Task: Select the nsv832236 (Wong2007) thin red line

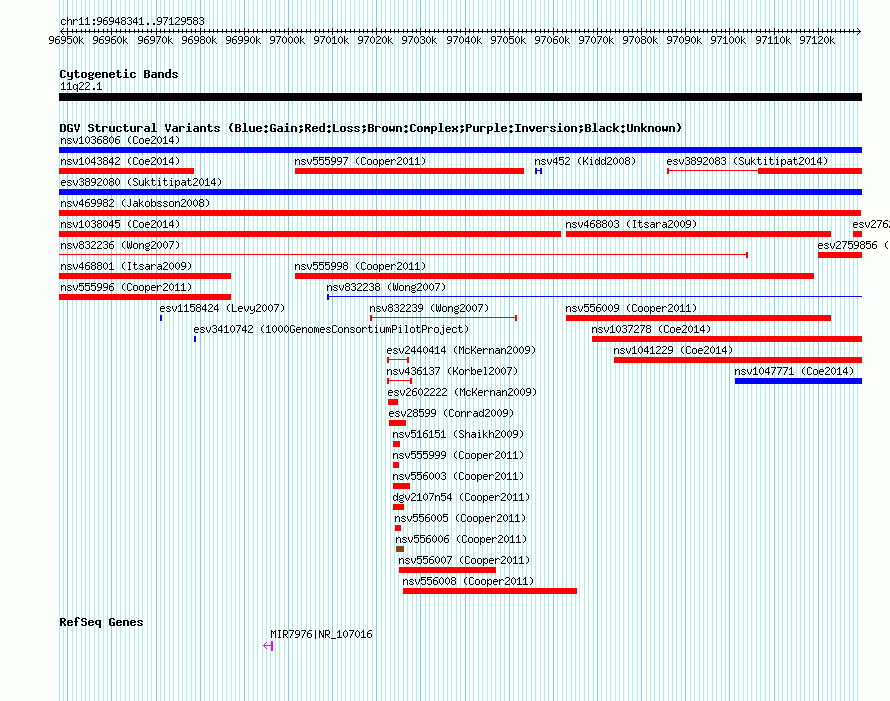Action: [404, 255]
